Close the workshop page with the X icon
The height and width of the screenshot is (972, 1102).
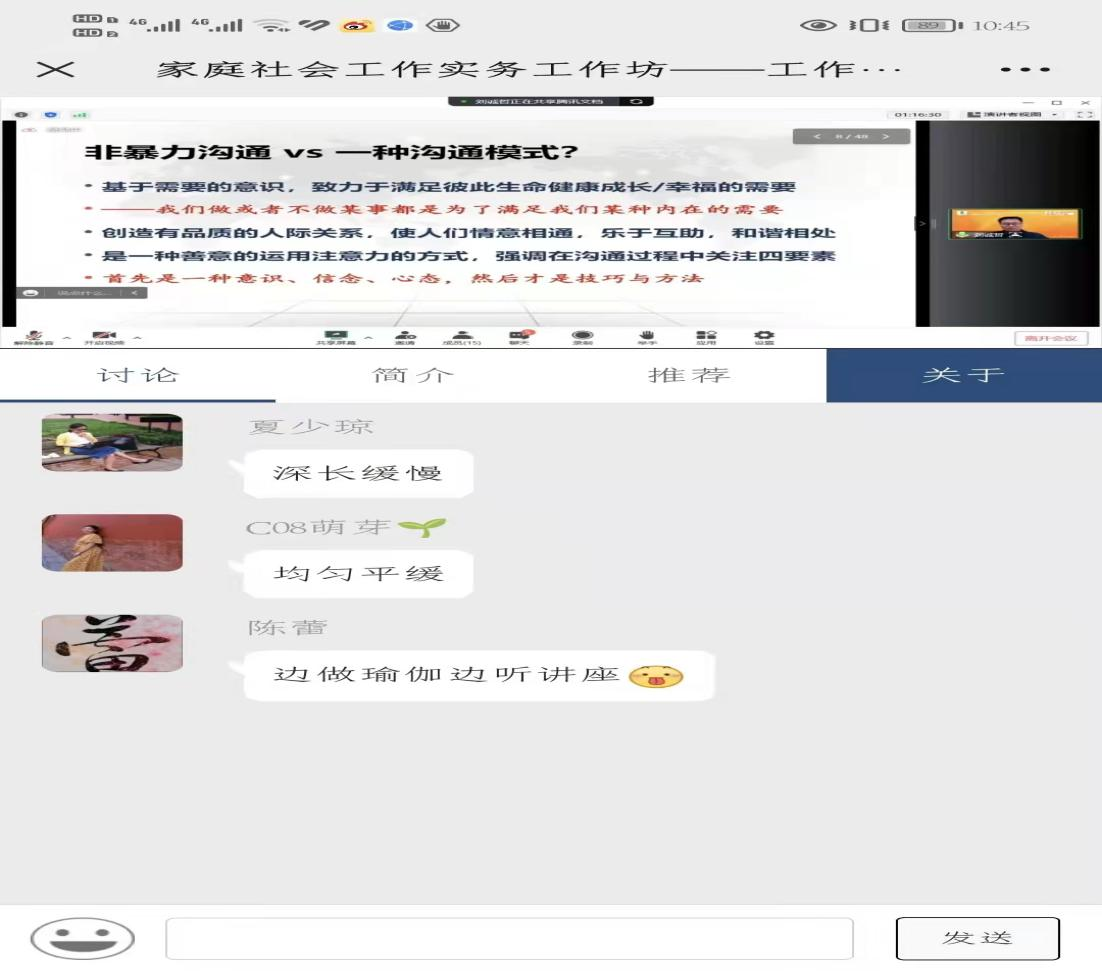tap(56, 70)
